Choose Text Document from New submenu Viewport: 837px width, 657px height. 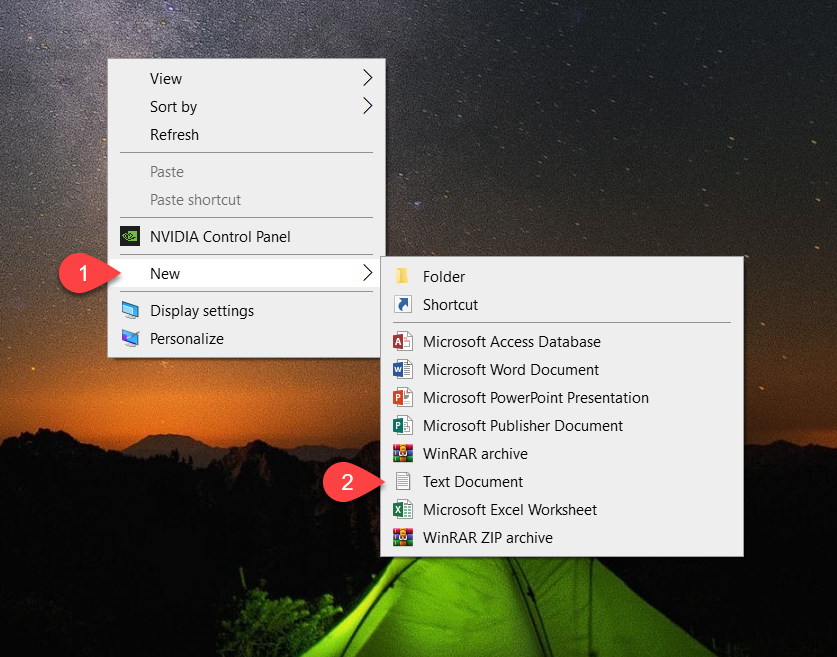[x=473, y=482]
